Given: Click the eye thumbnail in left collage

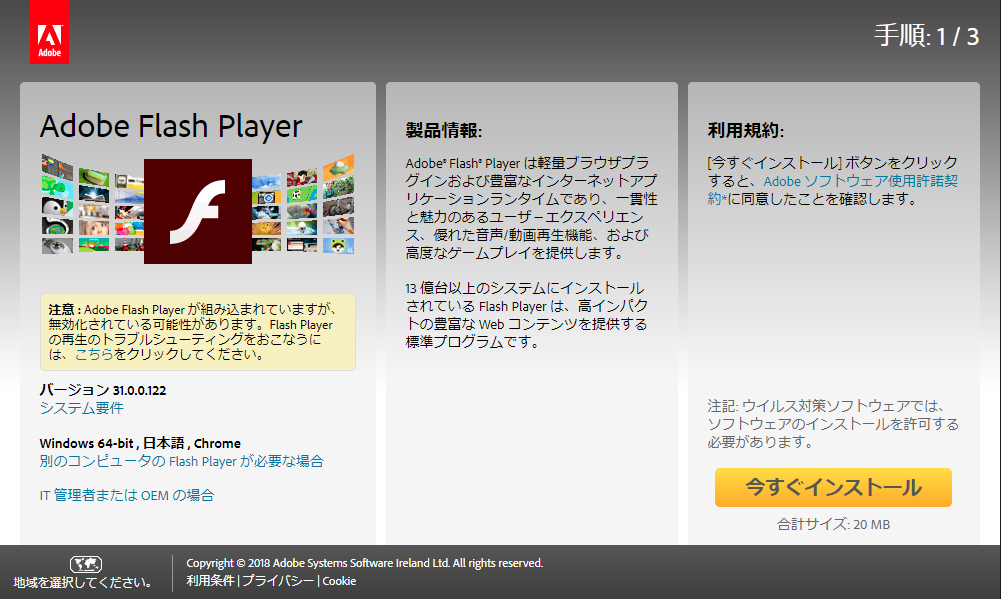Looking at the screenshot, I should tap(57, 245).
